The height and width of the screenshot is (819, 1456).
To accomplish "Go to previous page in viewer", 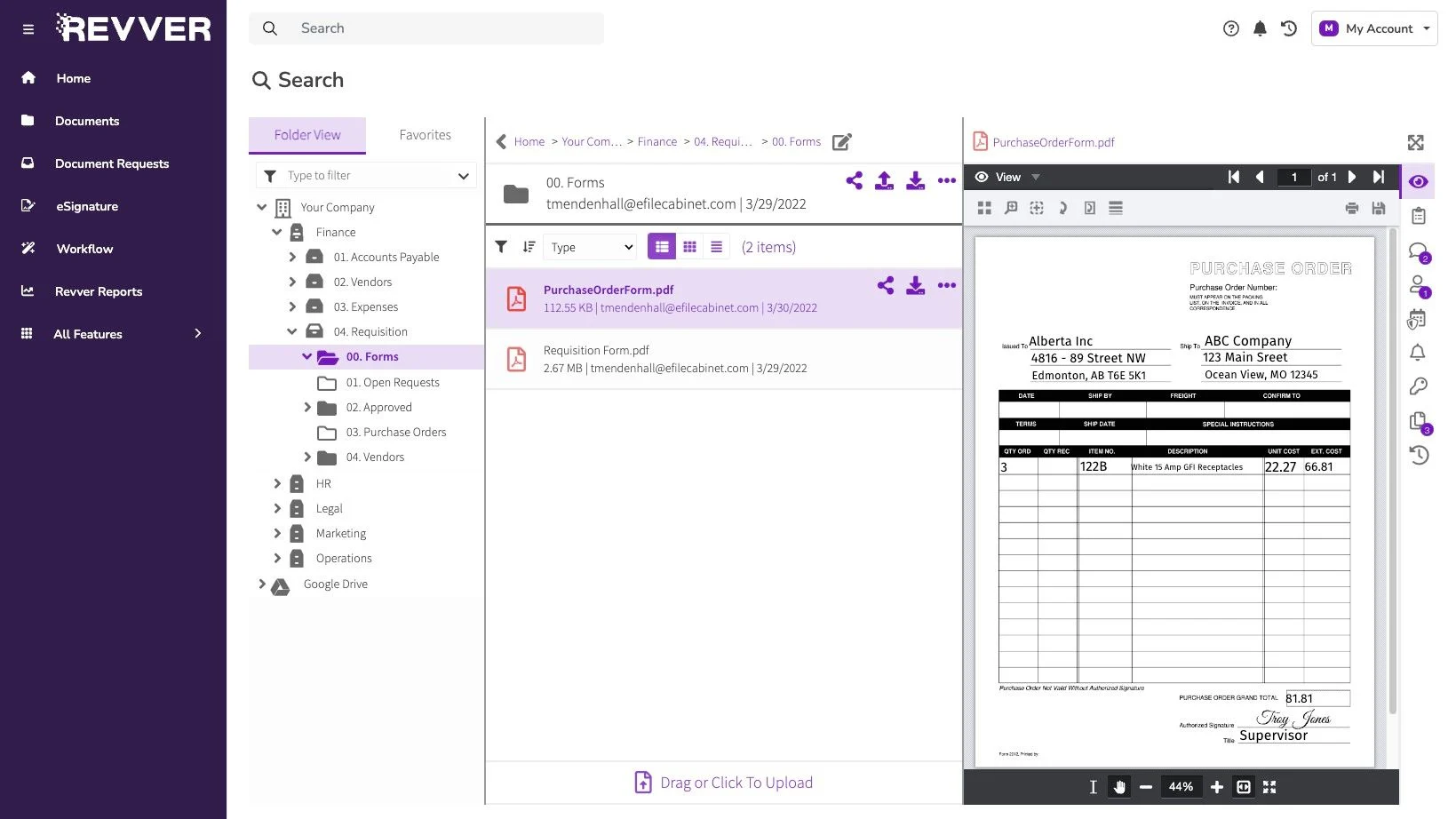I will click(x=1260, y=177).
